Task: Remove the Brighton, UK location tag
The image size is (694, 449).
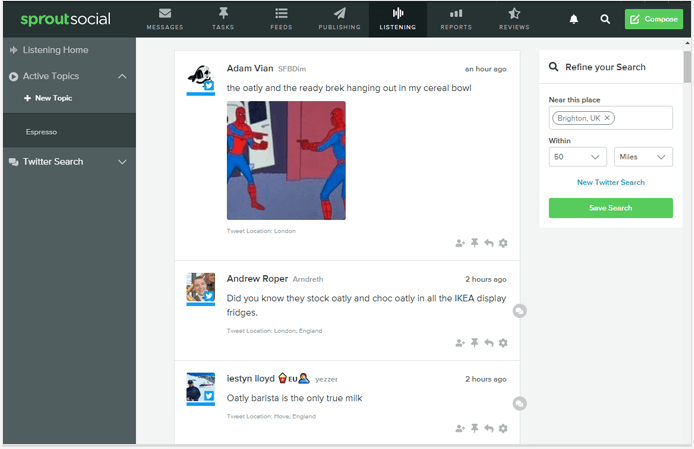Action: click(607, 118)
